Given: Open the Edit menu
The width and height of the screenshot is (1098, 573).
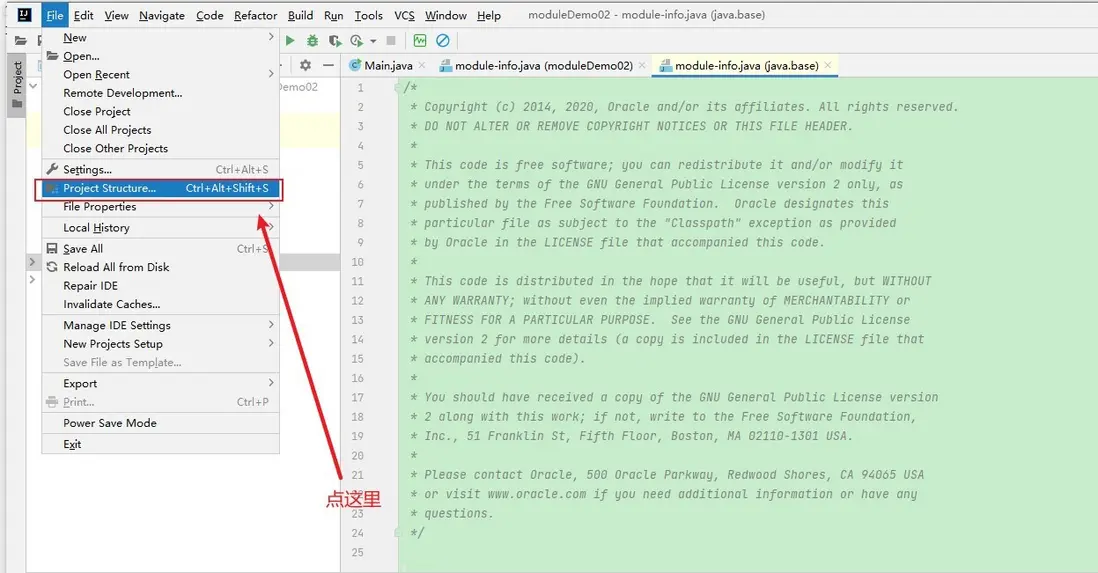Looking at the screenshot, I should (83, 15).
